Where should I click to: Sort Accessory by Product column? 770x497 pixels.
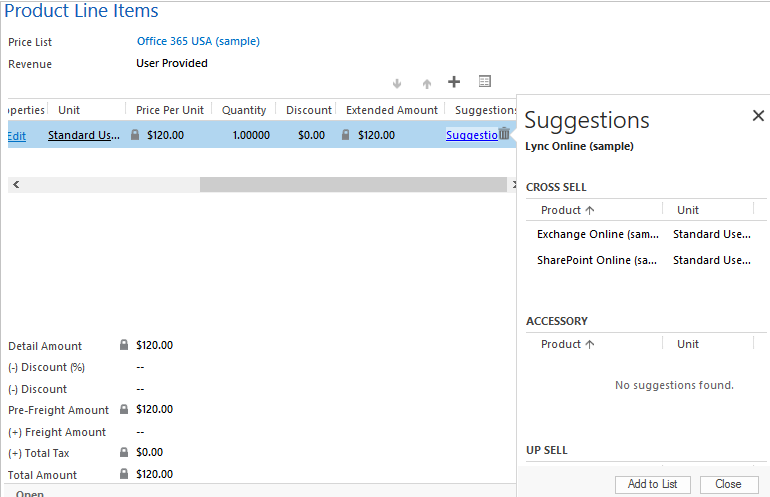[567, 344]
